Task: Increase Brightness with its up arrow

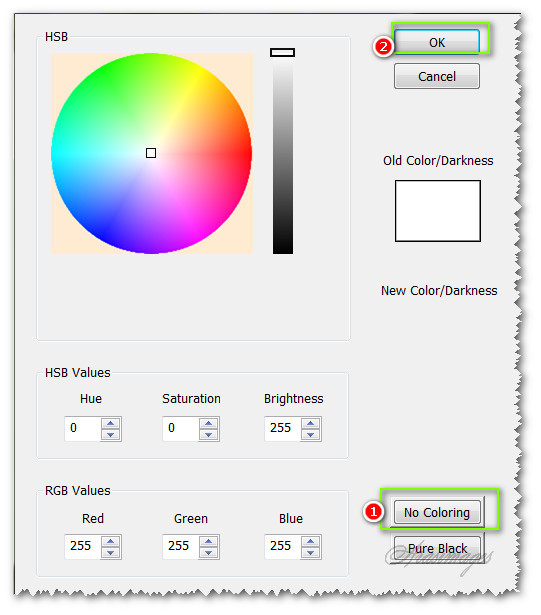Action: (x=311, y=423)
